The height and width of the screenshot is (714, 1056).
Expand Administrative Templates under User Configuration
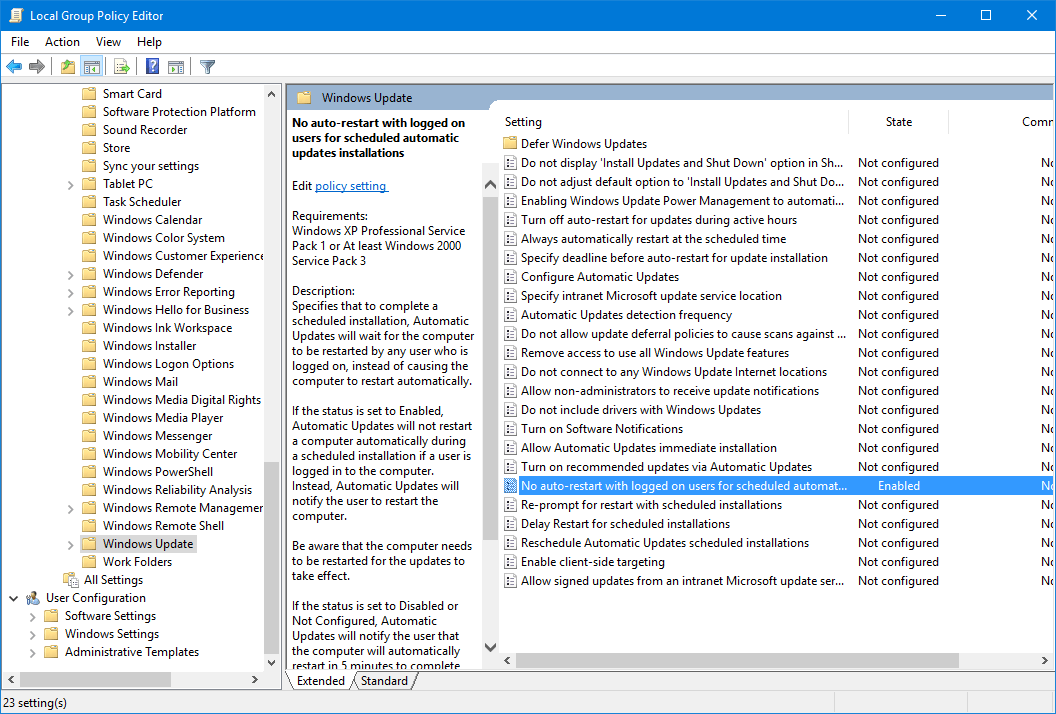pos(32,652)
